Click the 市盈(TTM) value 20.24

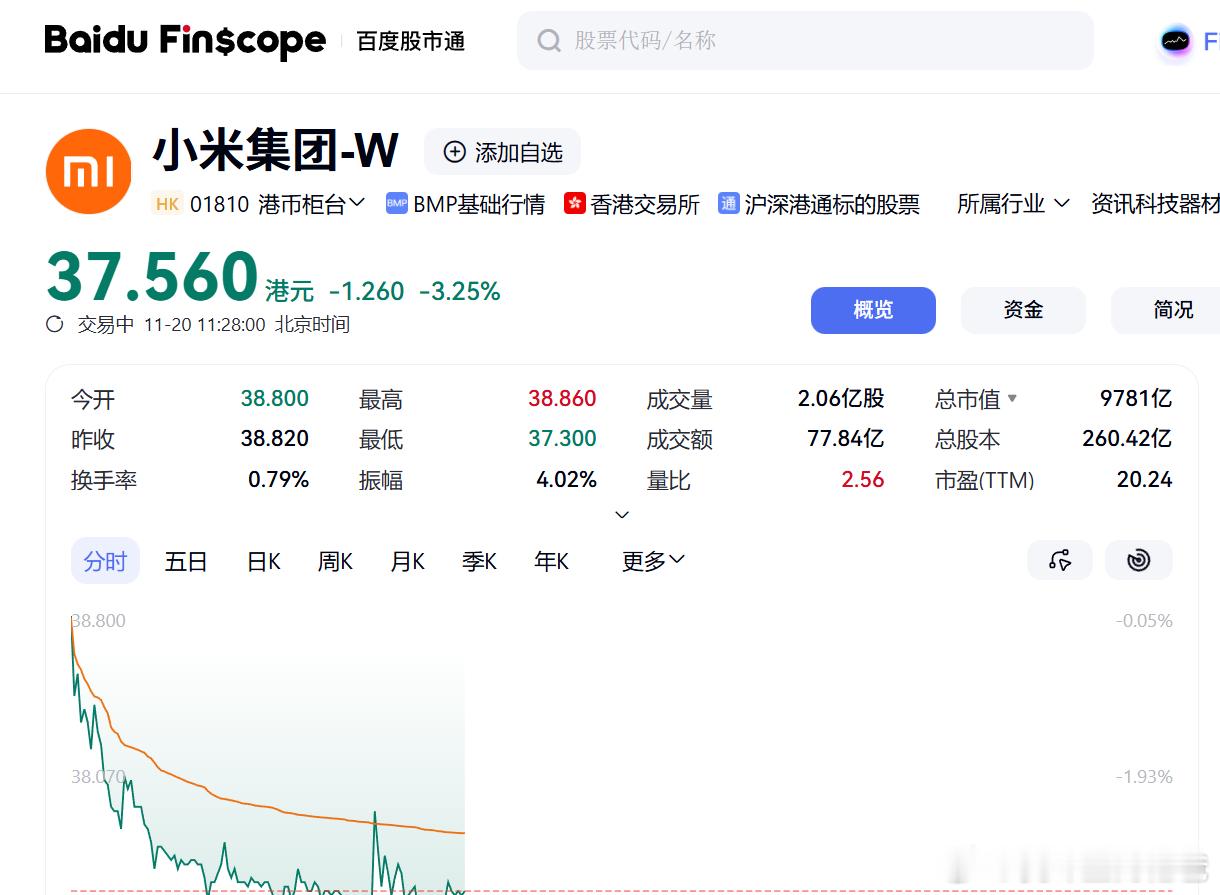pyautogui.click(x=1145, y=480)
